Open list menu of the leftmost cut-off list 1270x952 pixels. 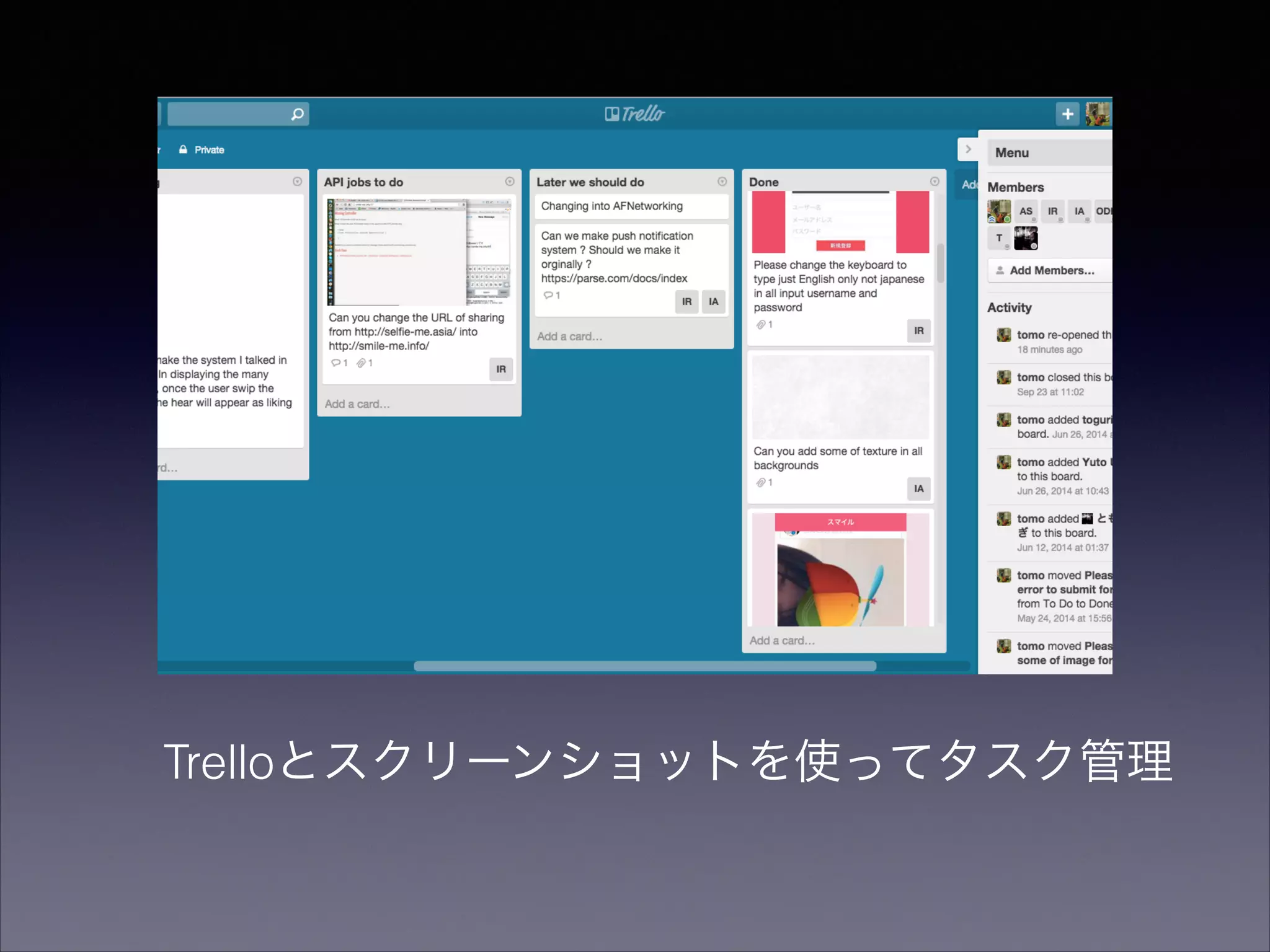297,182
